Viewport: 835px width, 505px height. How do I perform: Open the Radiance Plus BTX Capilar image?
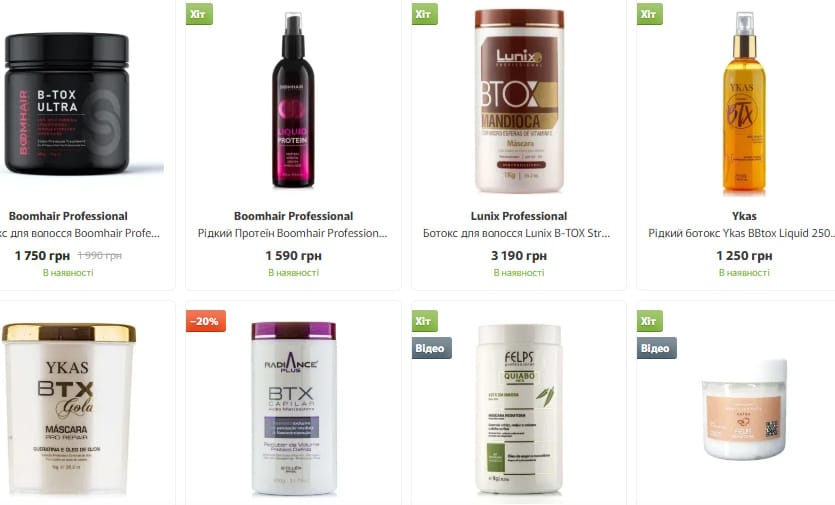pos(293,408)
